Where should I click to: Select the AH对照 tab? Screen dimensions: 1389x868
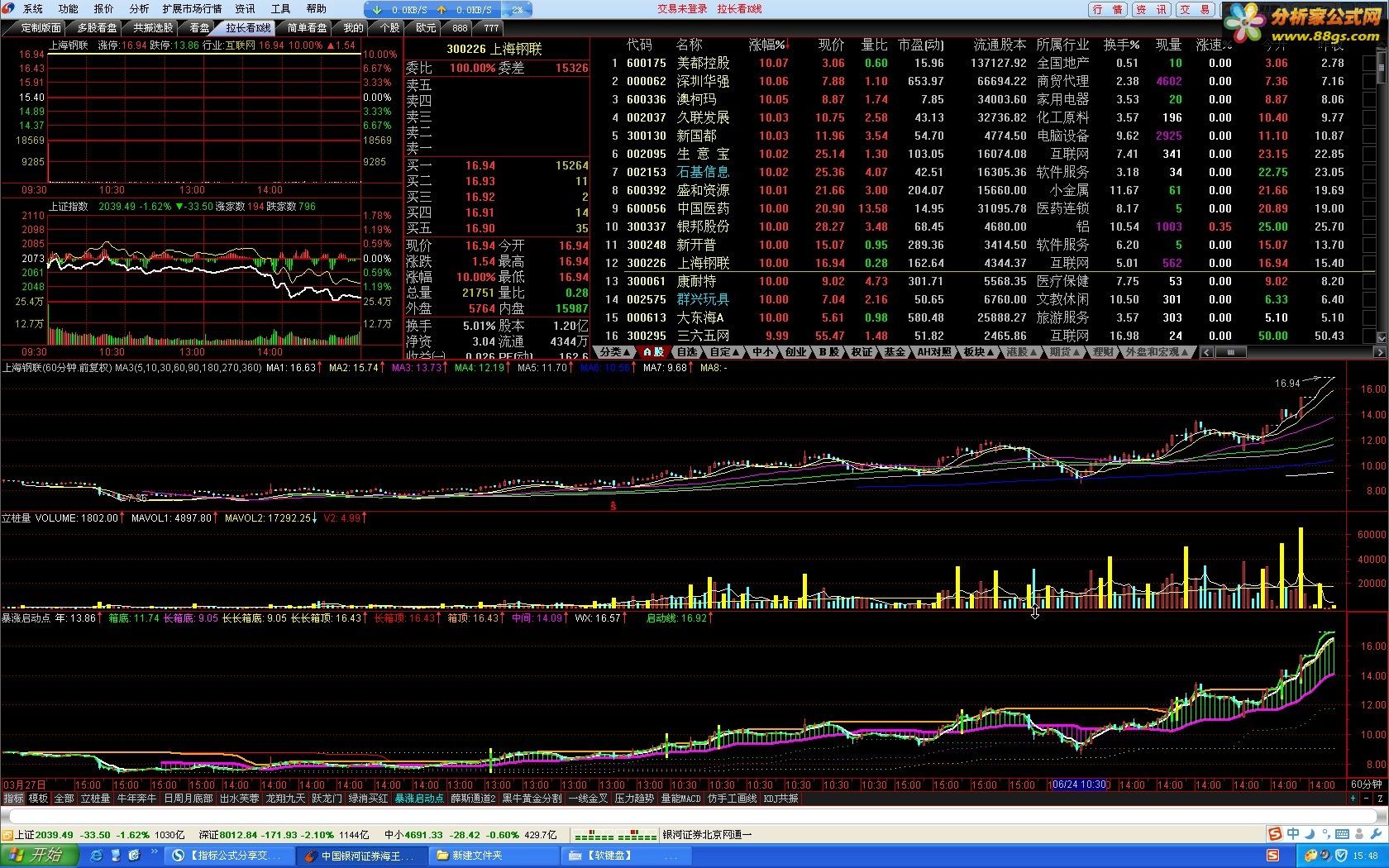pyautogui.click(x=935, y=352)
